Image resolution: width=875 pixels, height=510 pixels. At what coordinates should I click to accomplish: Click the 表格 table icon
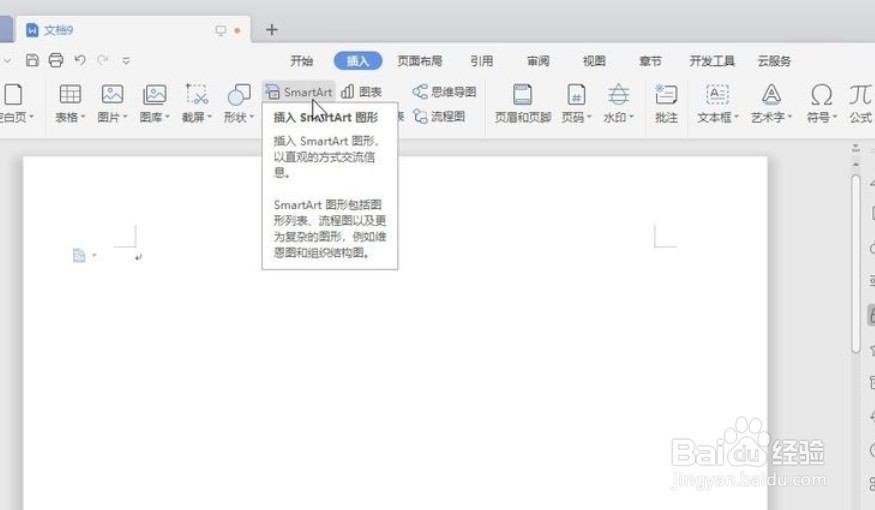point(70,94)
